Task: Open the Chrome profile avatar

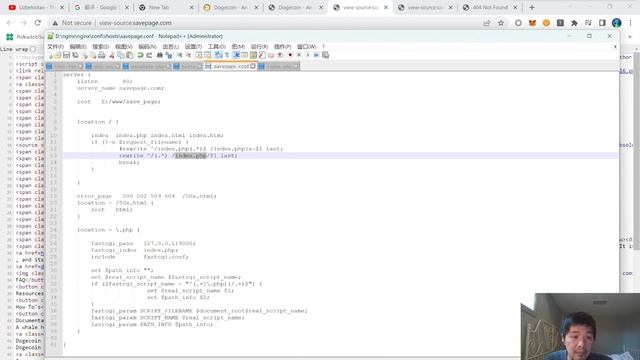Action: point(616,23)
